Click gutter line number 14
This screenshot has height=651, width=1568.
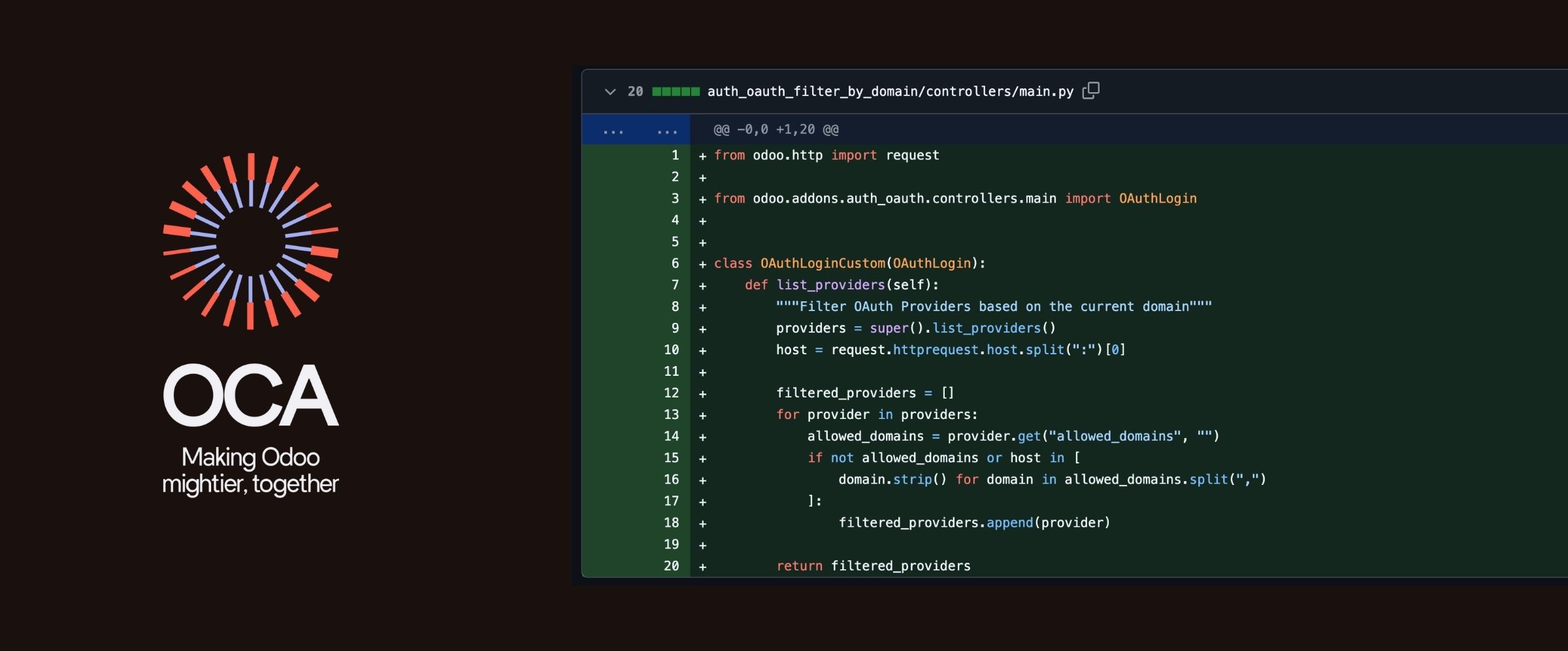672,436
